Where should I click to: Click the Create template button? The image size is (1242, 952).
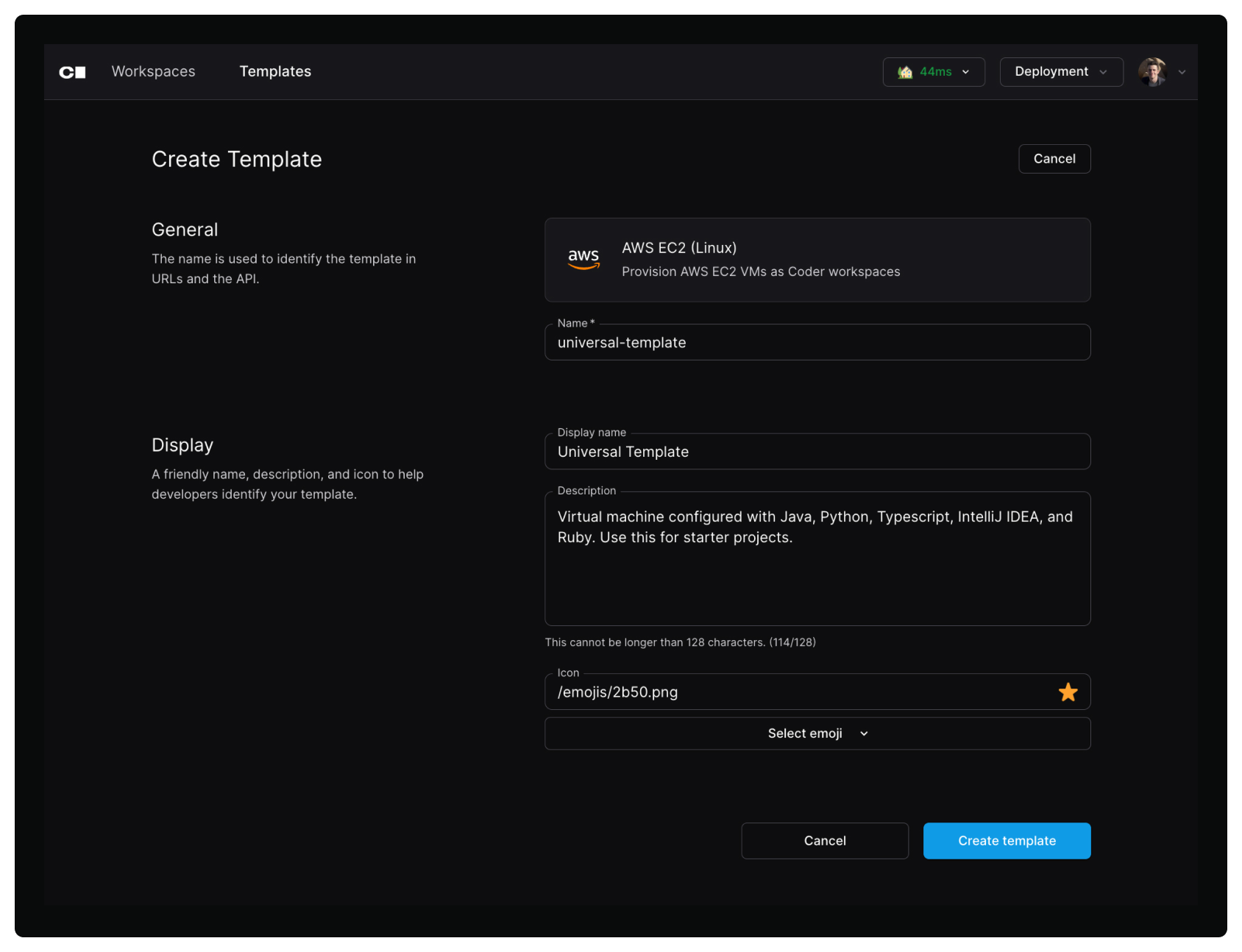[x=1007, y=840]
